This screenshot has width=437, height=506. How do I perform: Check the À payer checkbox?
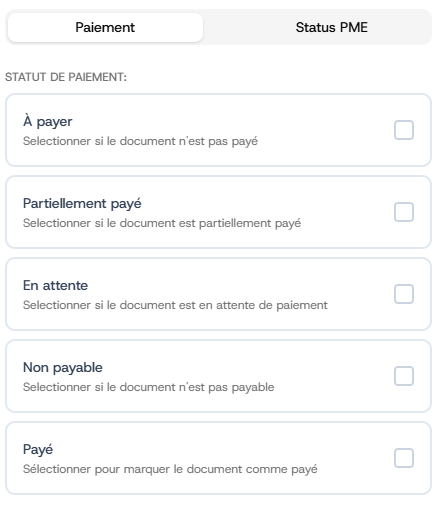[404, 130]
